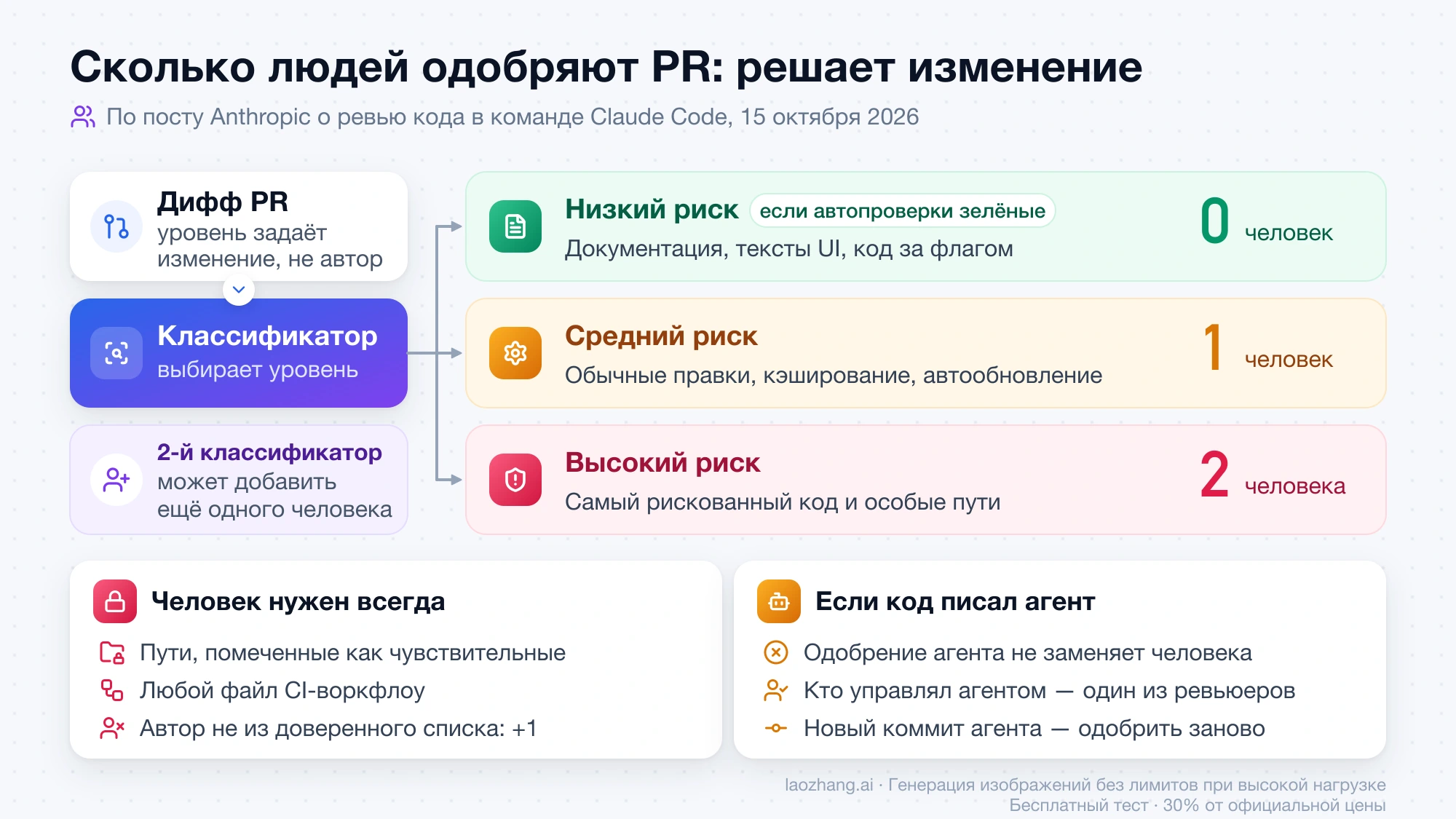
Task: Click 'Кто управлял агентом — один из ревьюеров'
Action: [x=1050, y=691]
